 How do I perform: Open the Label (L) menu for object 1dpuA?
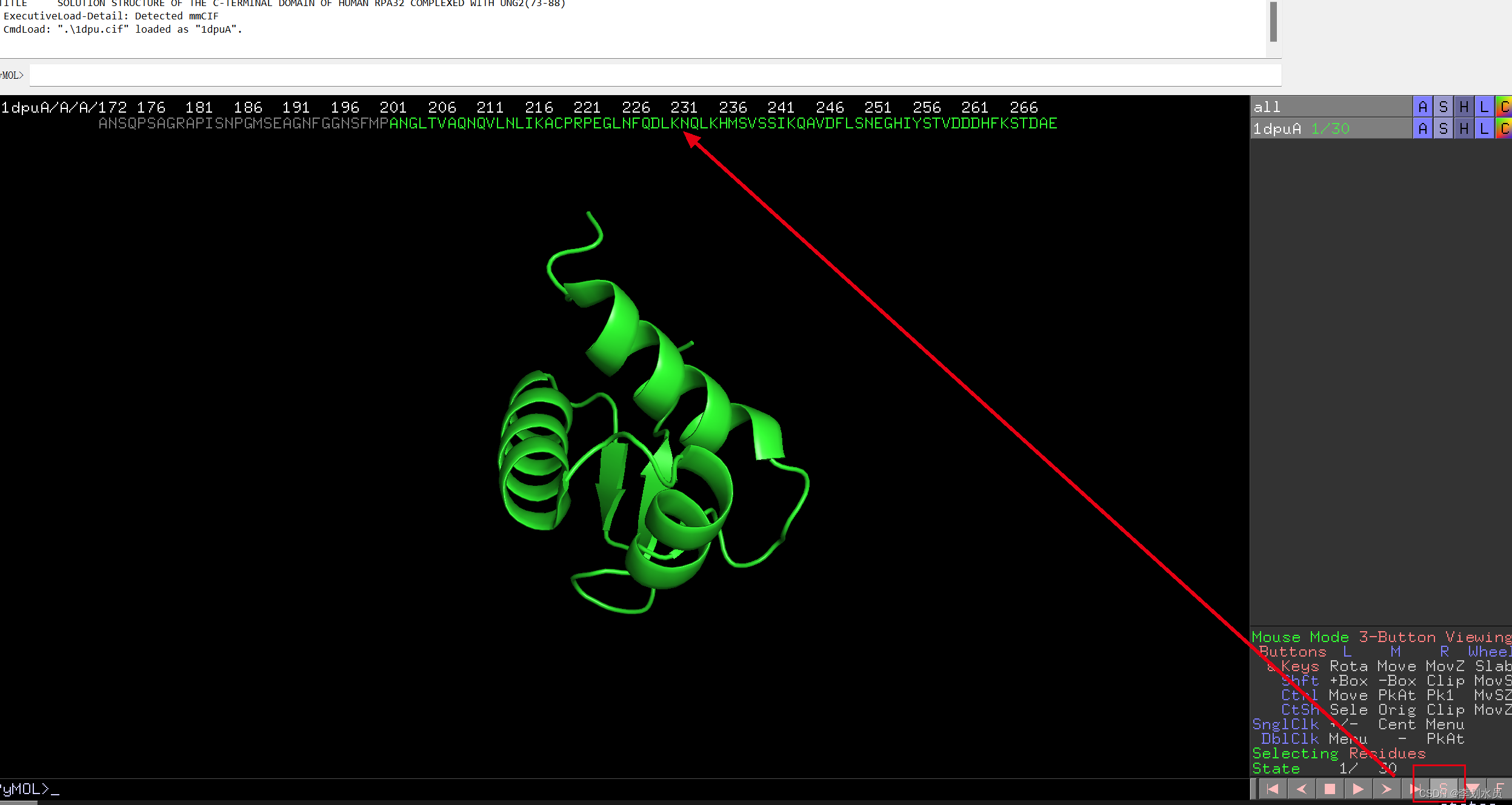click(x=1484, y=128)
